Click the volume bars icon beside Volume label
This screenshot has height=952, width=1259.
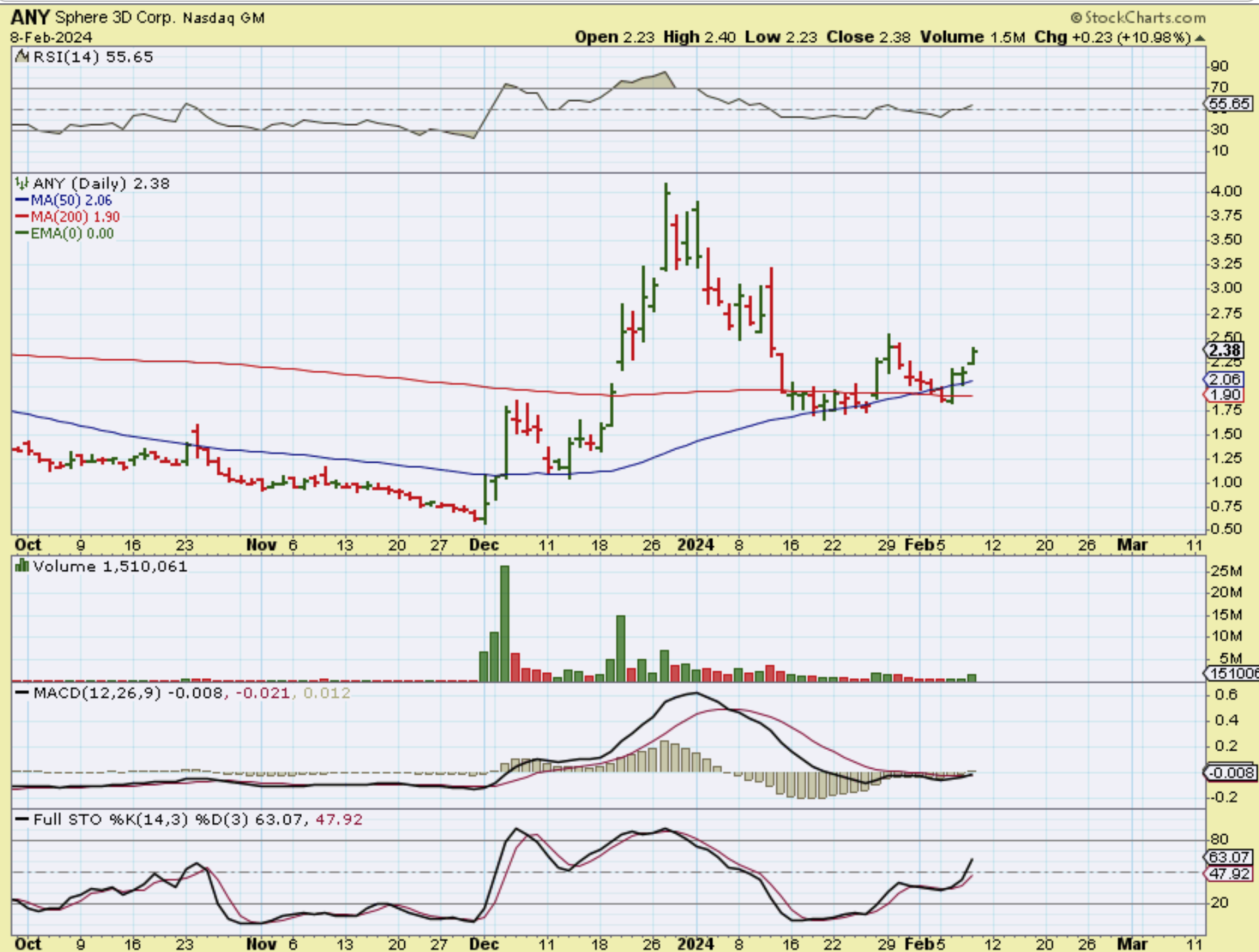pyautogui.click(x=23, y=566)
